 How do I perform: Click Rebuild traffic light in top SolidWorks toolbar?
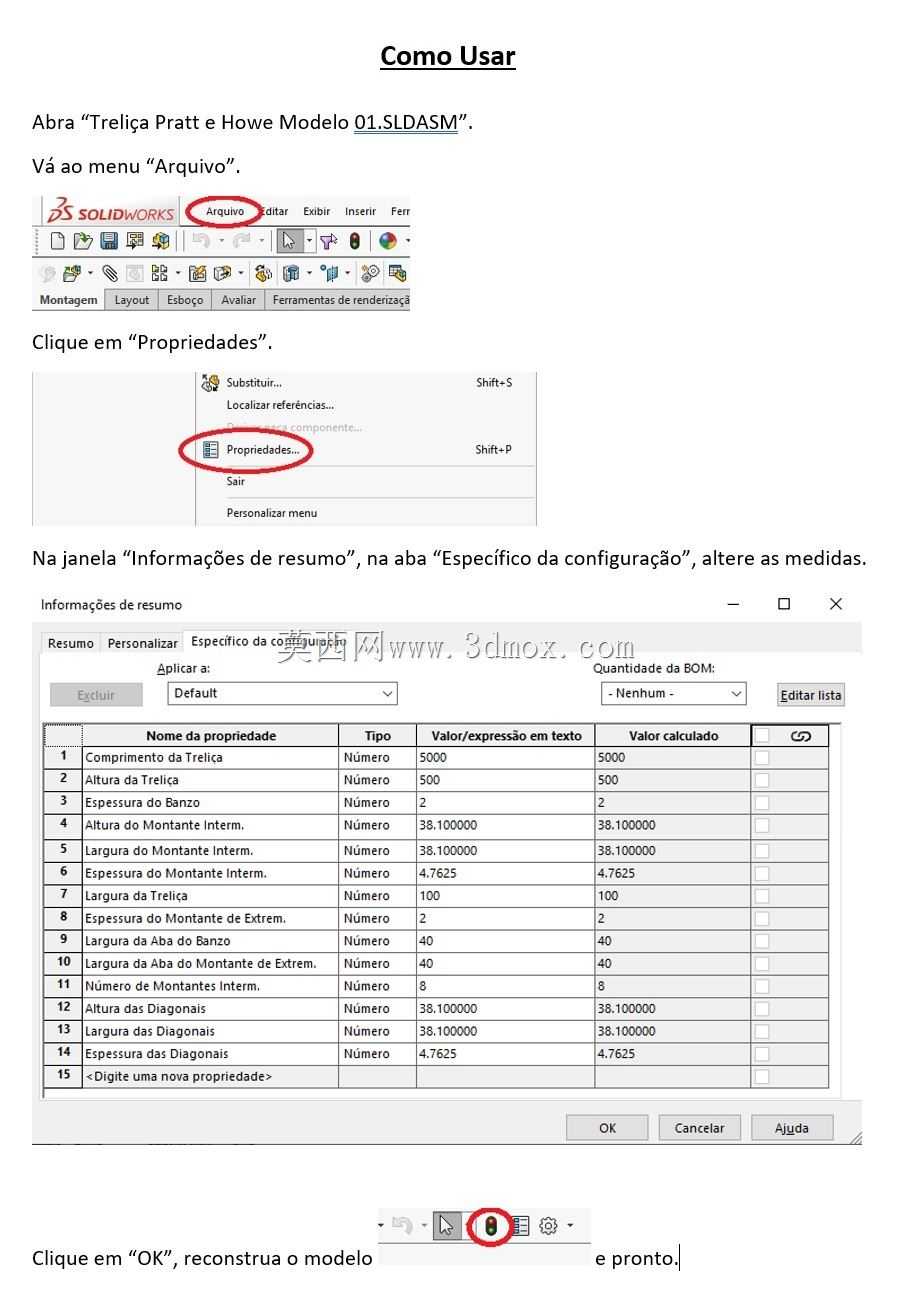(354, 241)
